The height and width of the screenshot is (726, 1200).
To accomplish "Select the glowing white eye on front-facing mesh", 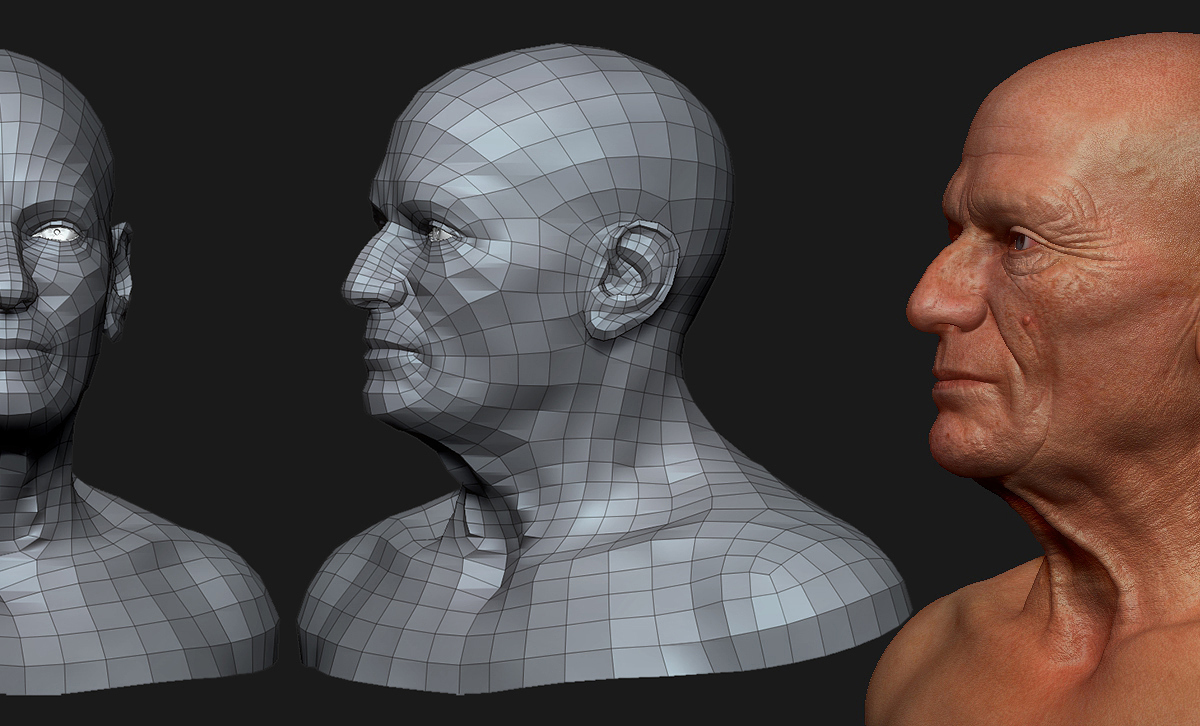I will 58,230.
